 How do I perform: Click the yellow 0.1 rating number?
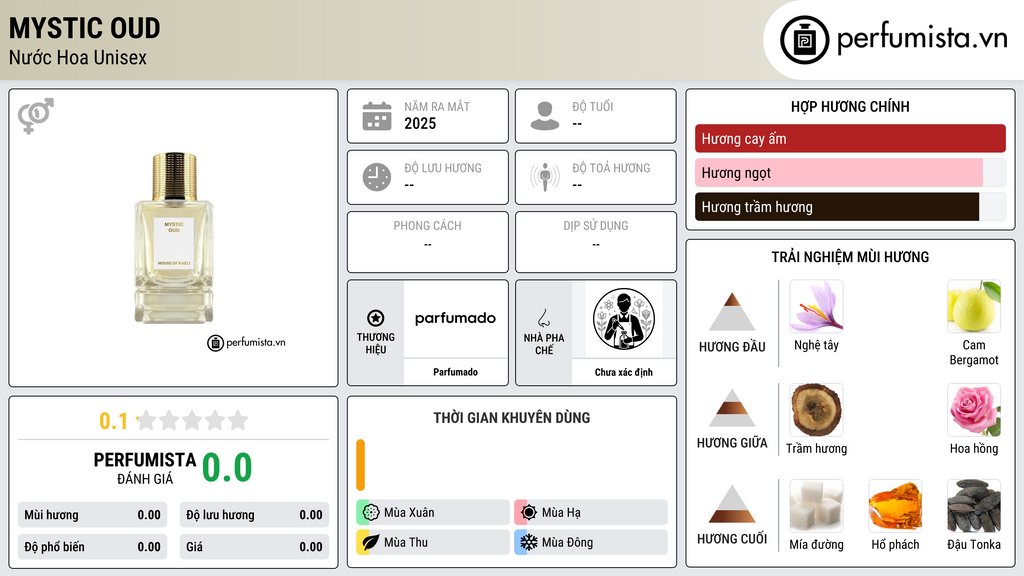(x=113, y=421)
